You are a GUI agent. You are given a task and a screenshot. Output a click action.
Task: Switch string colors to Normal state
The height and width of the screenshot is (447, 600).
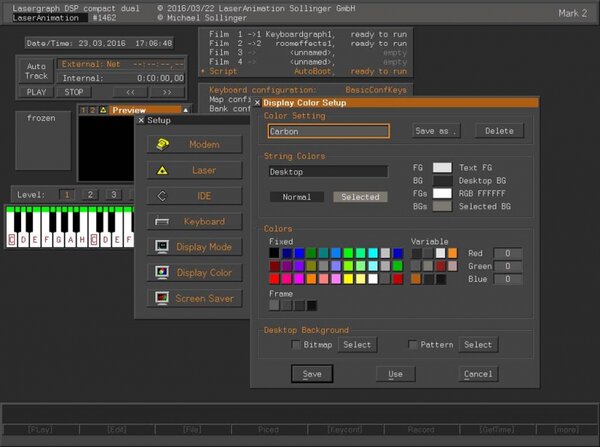[297, 197]
